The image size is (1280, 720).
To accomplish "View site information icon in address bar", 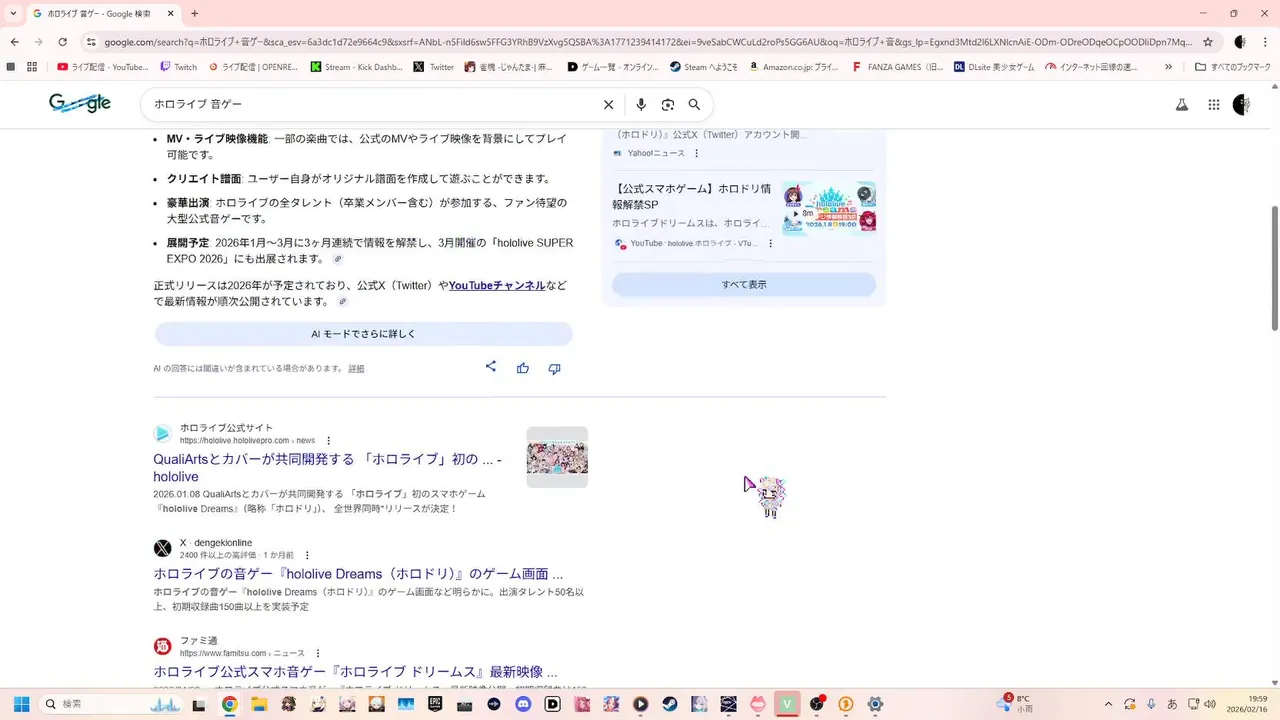I will pos(91,42).
